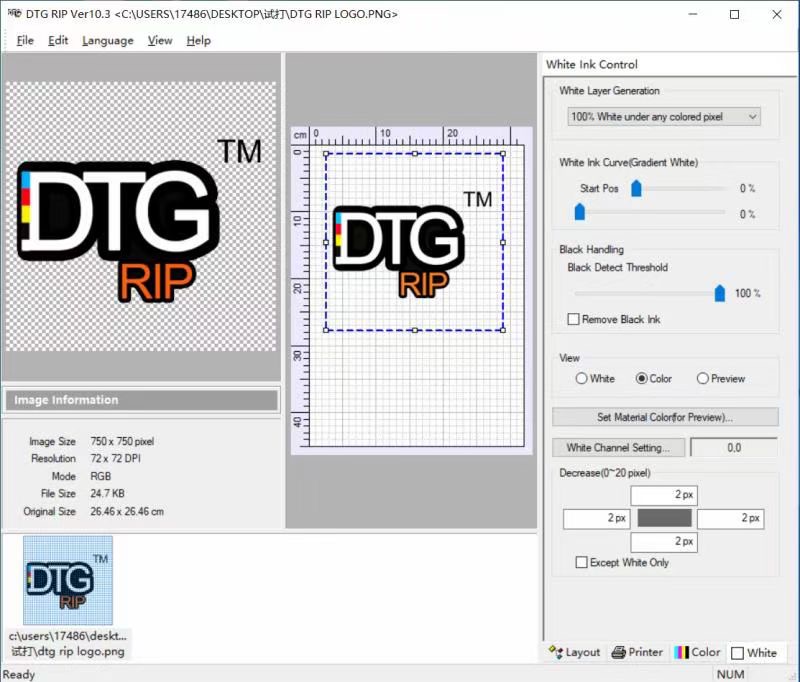This screenshot has height=682, width=800.
Task: Open the Language menu
Action: coord(107,40)
